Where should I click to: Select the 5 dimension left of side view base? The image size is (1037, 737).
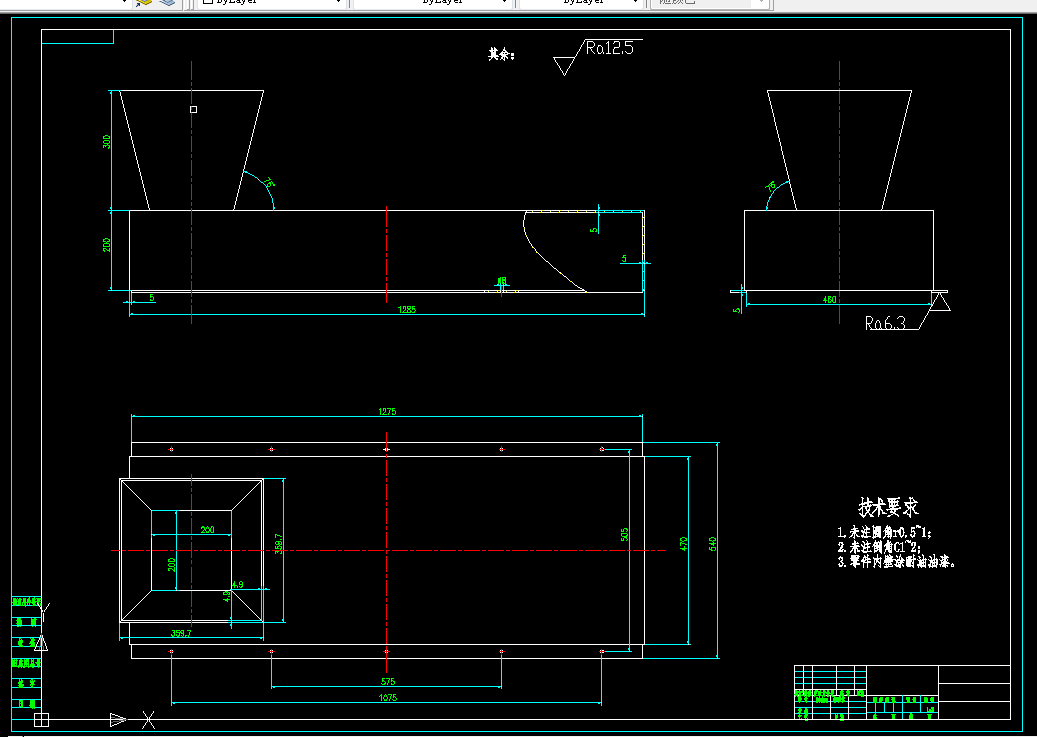[737, 310]
